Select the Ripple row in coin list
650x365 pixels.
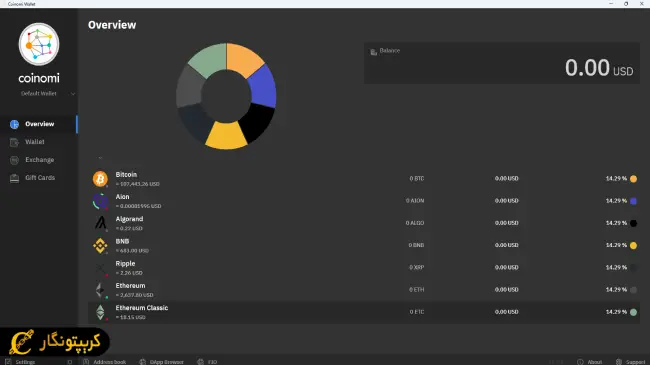click(x=364, y=268)
